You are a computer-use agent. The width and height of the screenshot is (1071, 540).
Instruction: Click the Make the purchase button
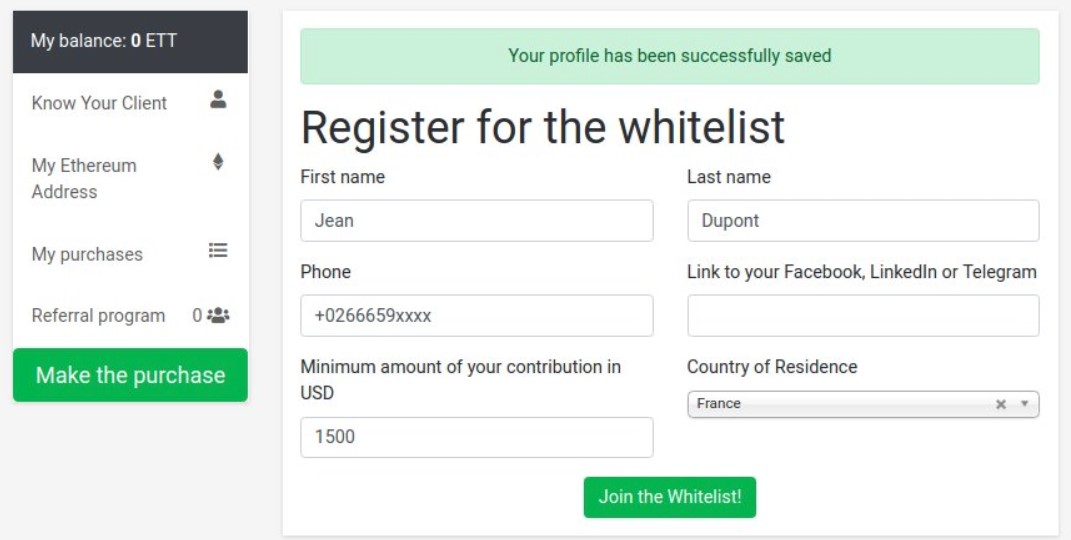pyautogui.click(x=130, y=375)
